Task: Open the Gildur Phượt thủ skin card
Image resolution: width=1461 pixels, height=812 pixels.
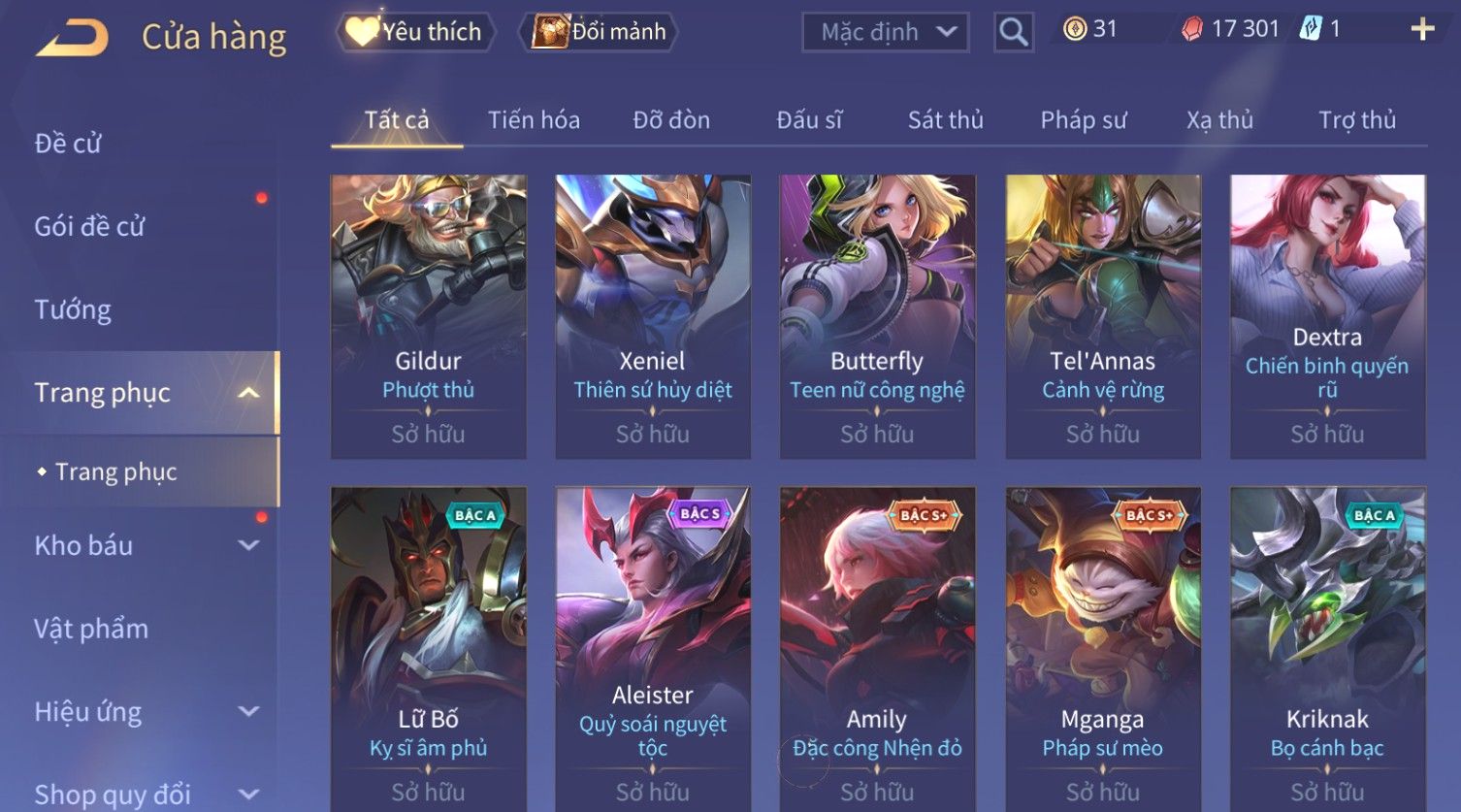Action: pos(428,316)
